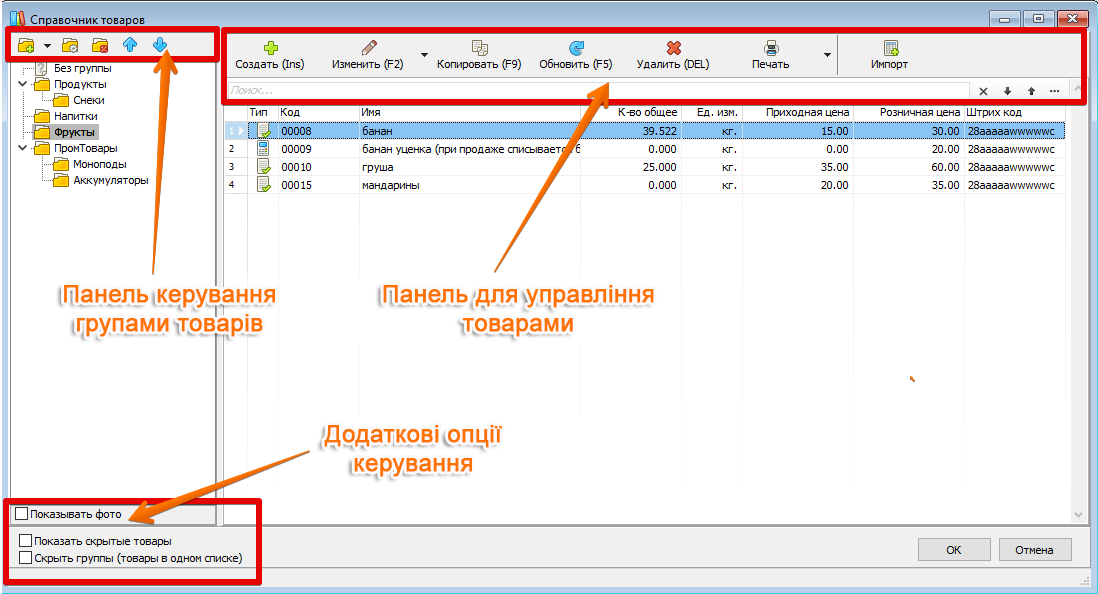Screen dimensions: 1098x594
Task: Toggle the Показать скрытые товары checkbox
Action: click(x=26, y=541)
